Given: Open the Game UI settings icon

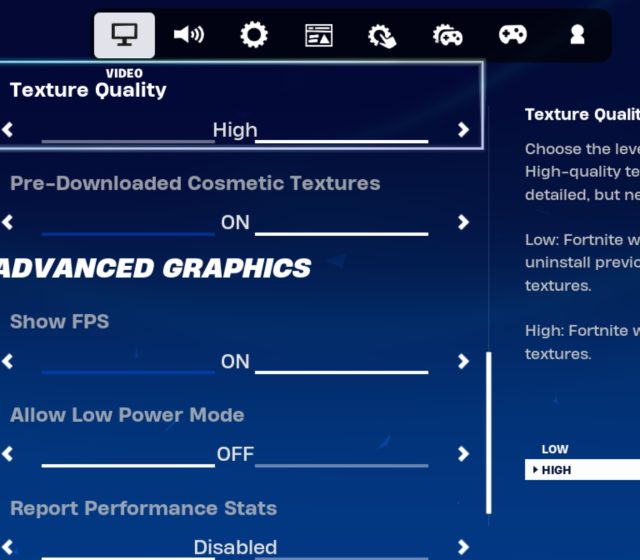Looking at the screenshot, I should coord(318,35).
